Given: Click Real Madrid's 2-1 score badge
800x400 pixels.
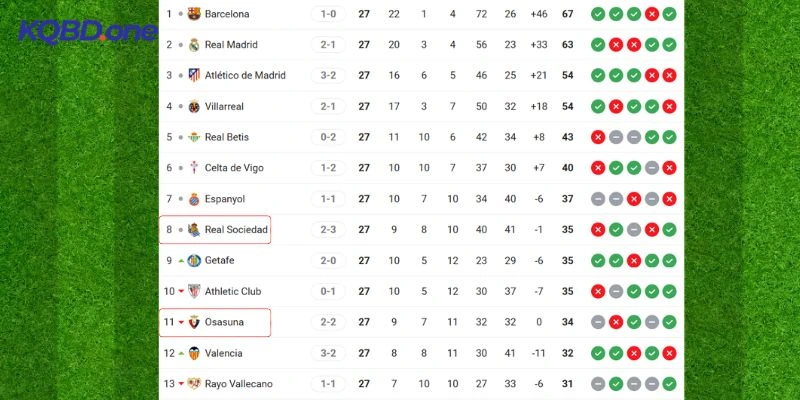Looking at the screenshot, I should [328, 45].
